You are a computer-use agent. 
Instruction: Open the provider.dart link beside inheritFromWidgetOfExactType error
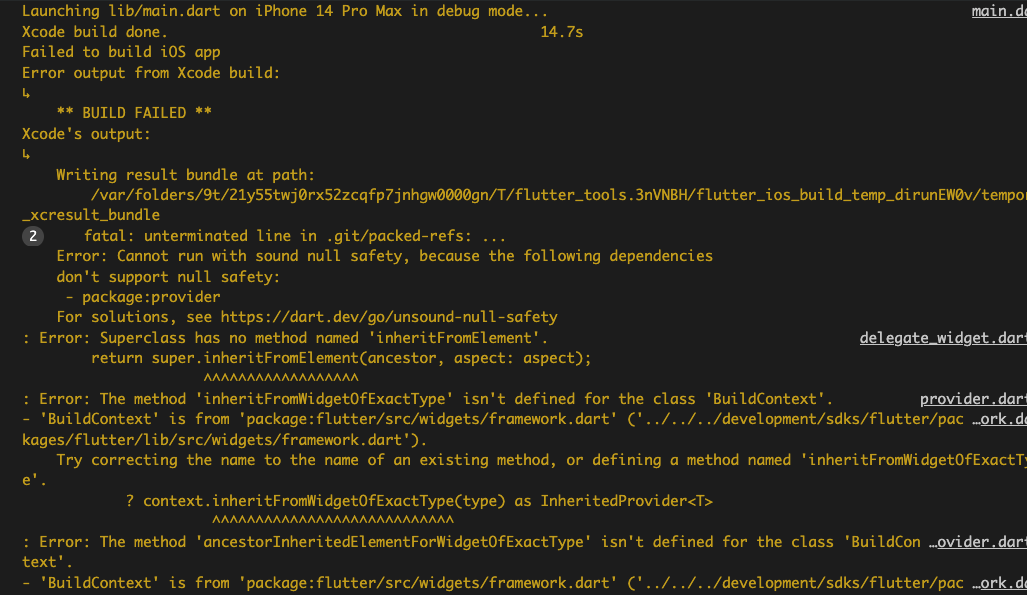973,399
